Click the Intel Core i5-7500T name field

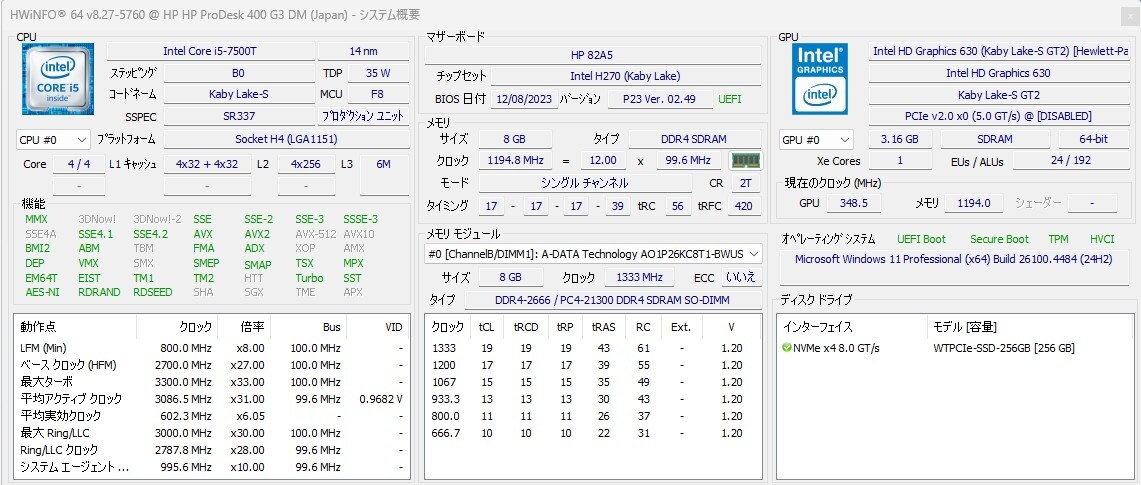point(211,51)
